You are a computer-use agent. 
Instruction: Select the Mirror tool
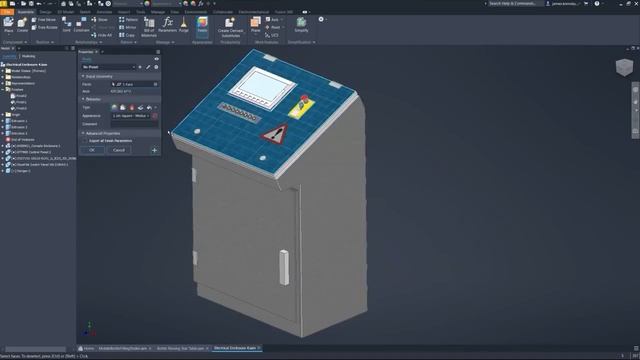coord(128,27)
